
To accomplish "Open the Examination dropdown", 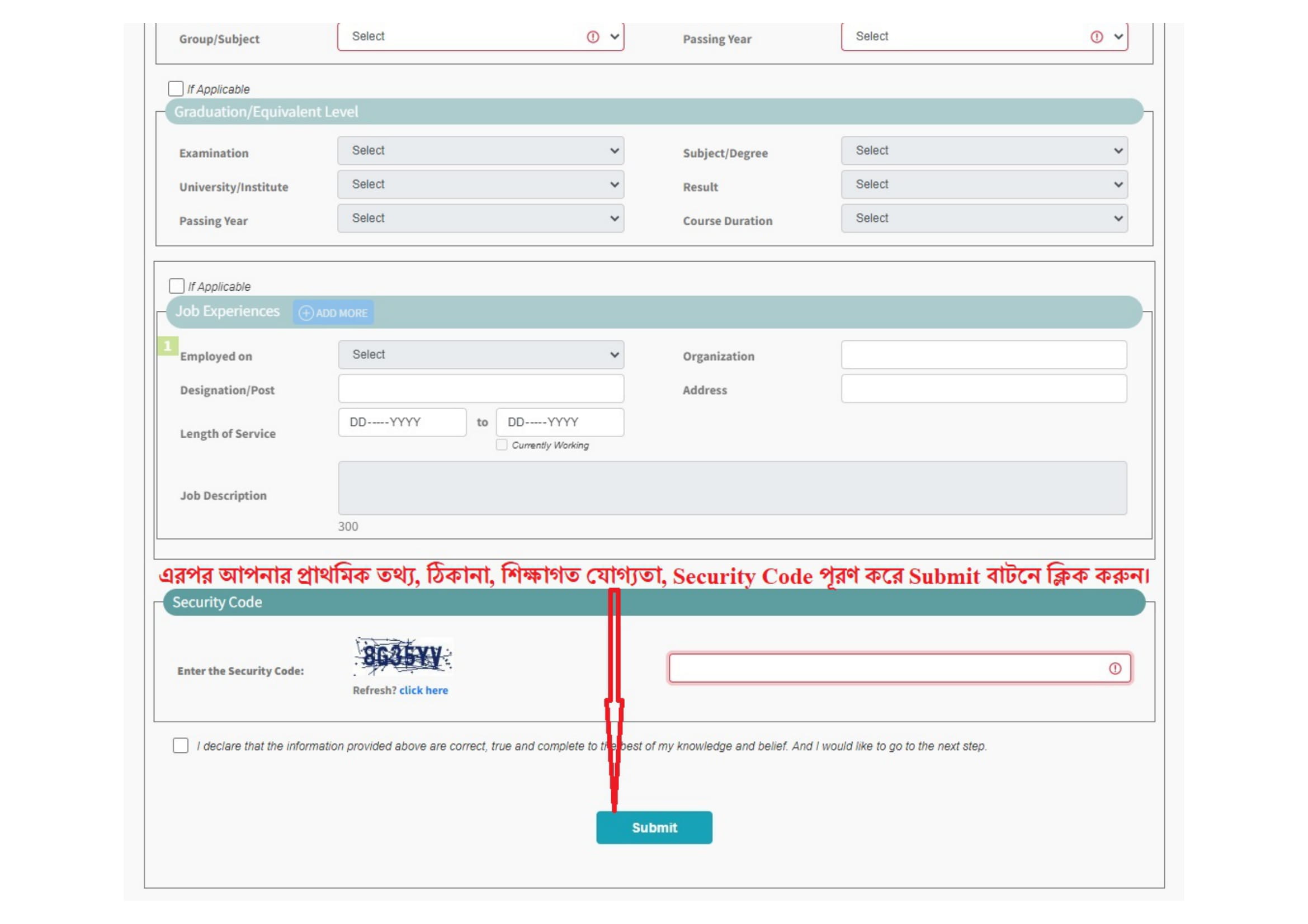I will 480,151.
